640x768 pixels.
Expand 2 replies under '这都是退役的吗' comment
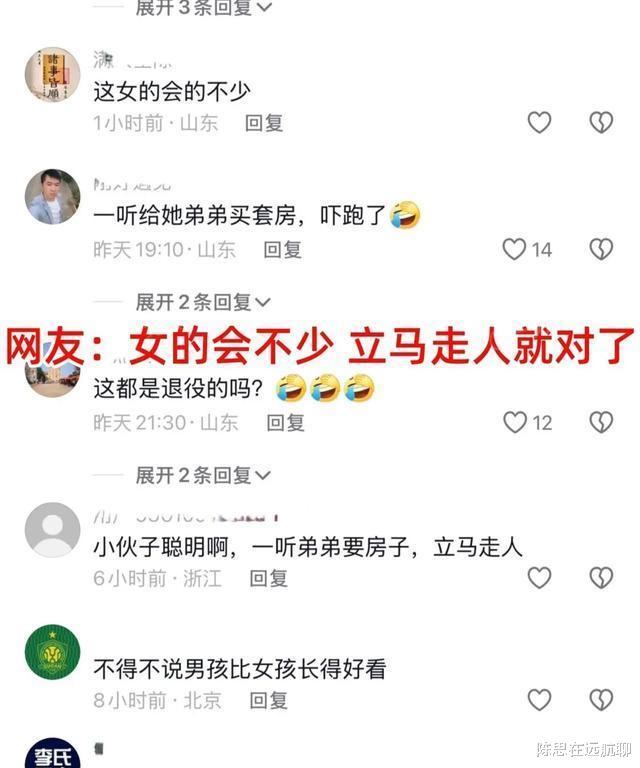pos(203,475)
